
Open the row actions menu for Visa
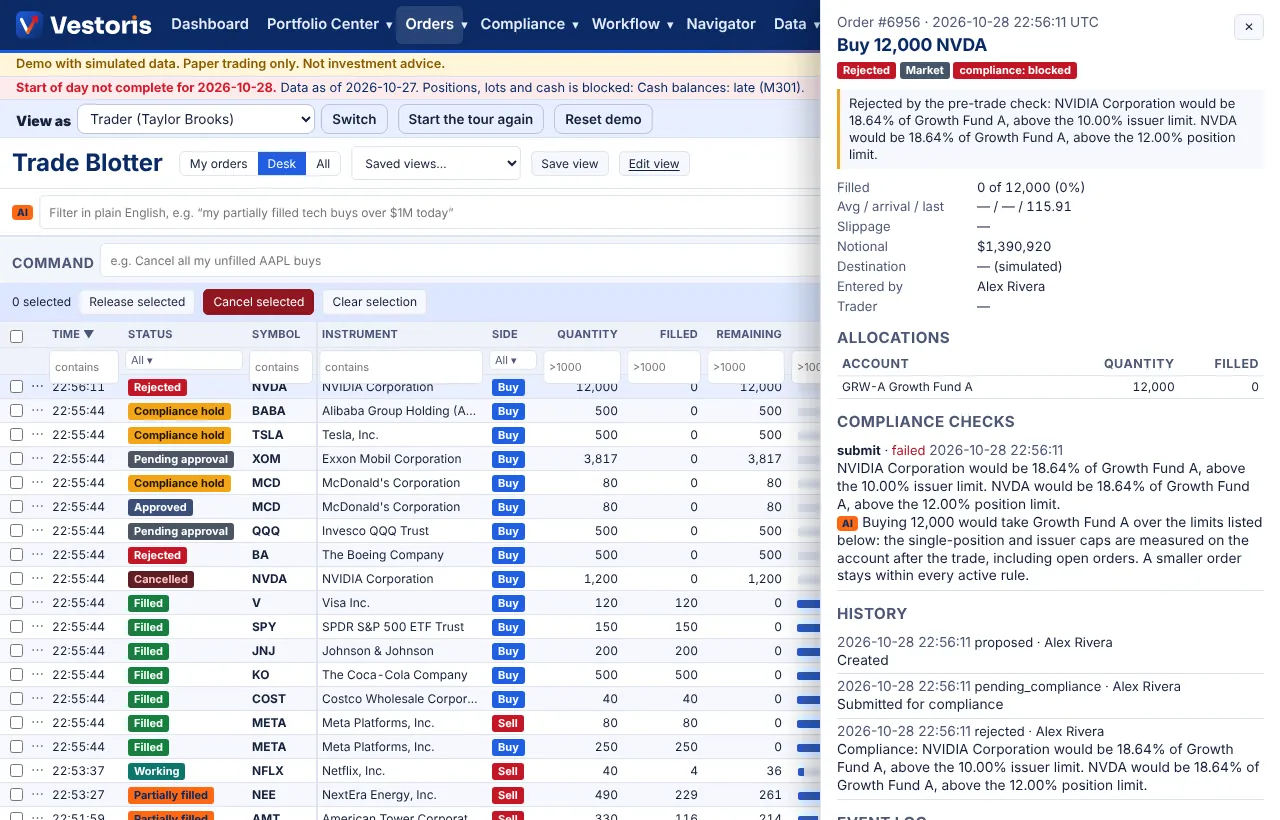coord(38,603)
